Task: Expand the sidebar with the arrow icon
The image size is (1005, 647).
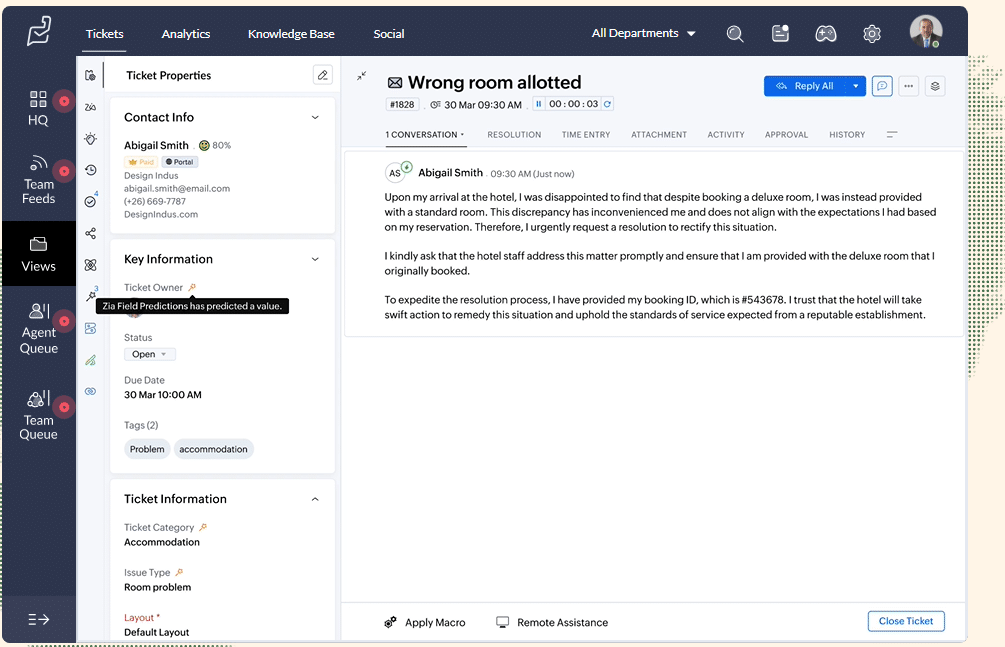Action: [x=38, y=619]
